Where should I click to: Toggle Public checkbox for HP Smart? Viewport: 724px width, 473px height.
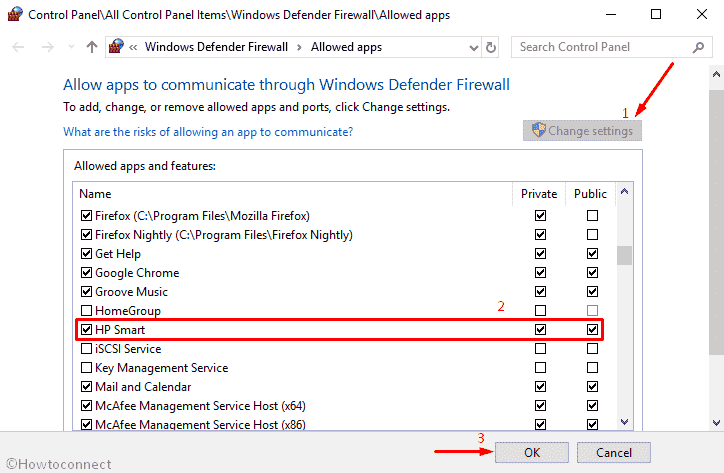click(592, 329)
